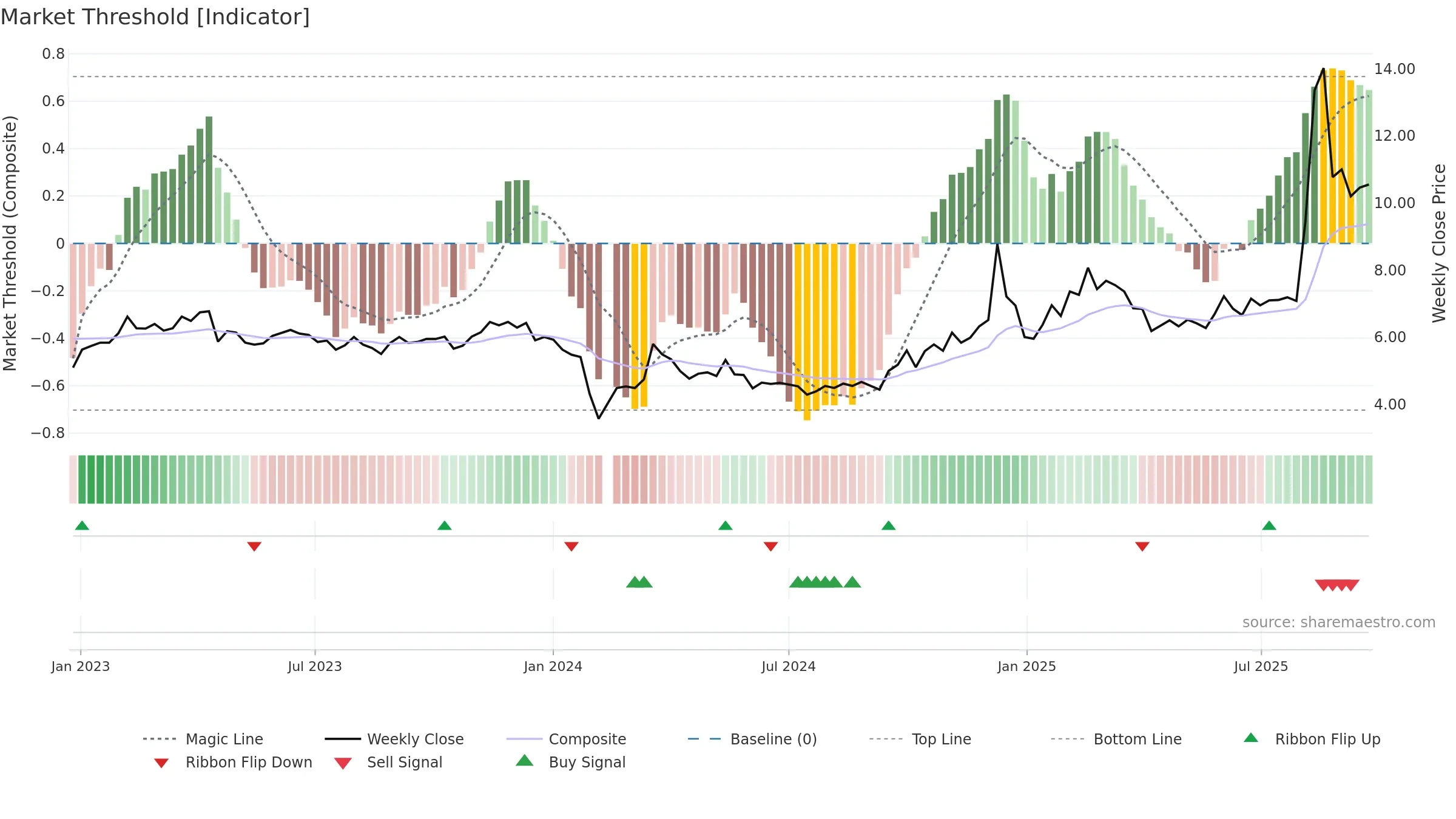
Task: Click the 14.00 price axis label
Action: 1395,69
